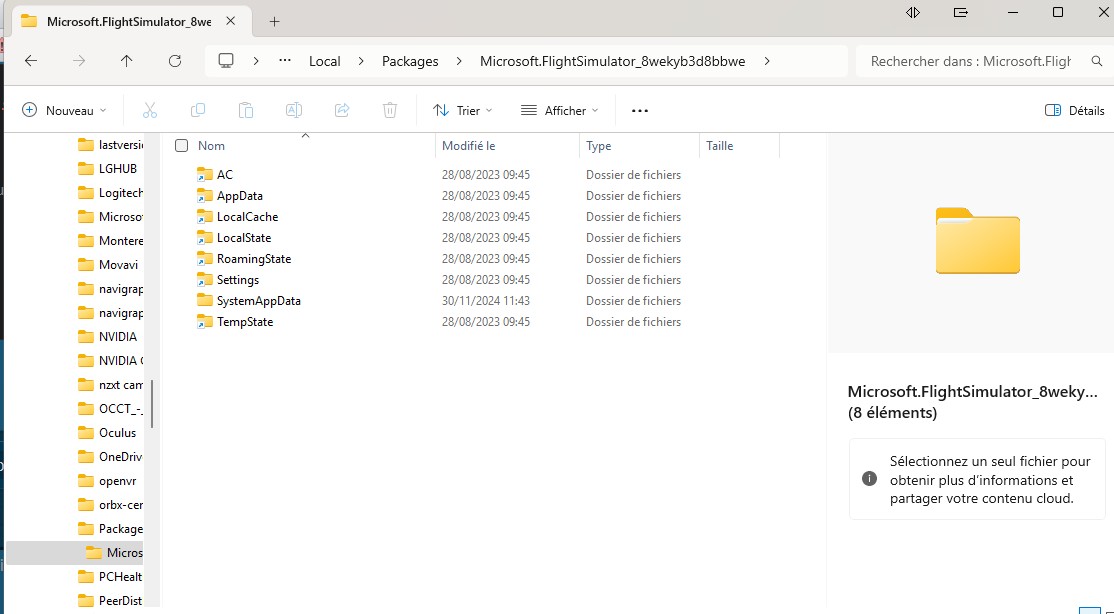Click Microsoft.FlightSimulator_8wekyb3d8bbwe breadcrumb
1114x614 pixels.
pyautogui.click(x=612, y=61)
